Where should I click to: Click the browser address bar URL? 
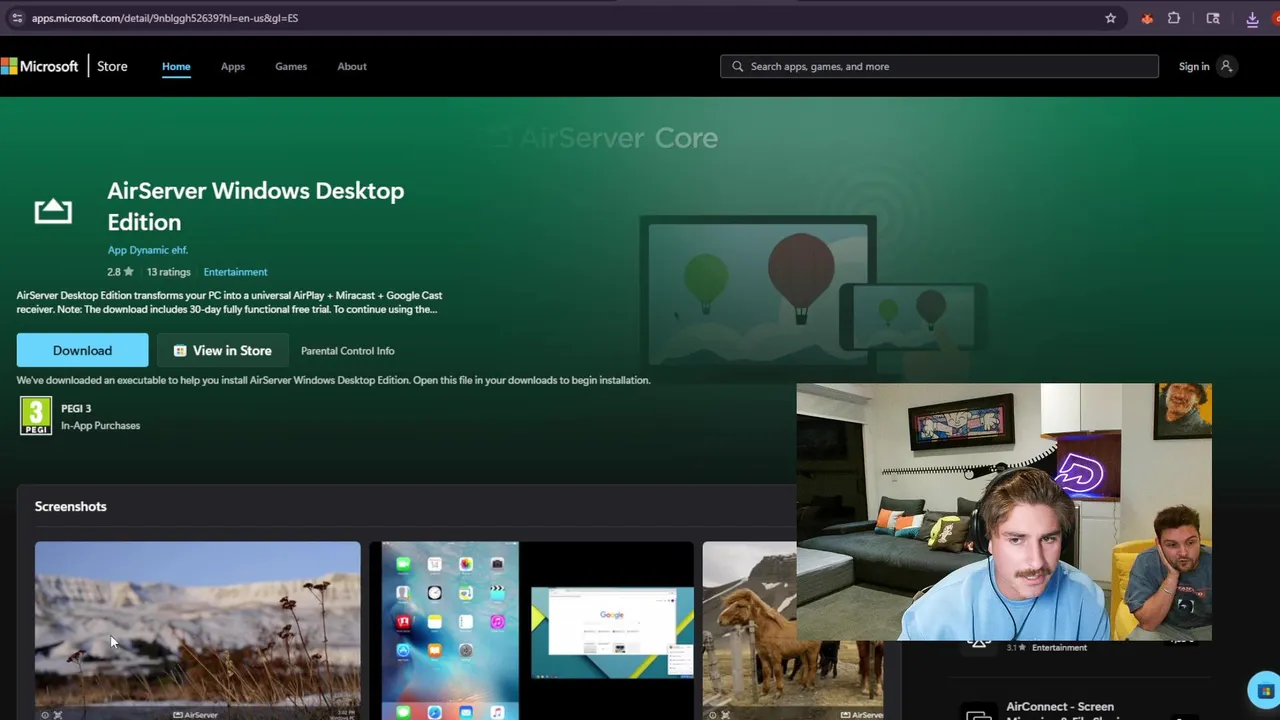tap(165, 18)
